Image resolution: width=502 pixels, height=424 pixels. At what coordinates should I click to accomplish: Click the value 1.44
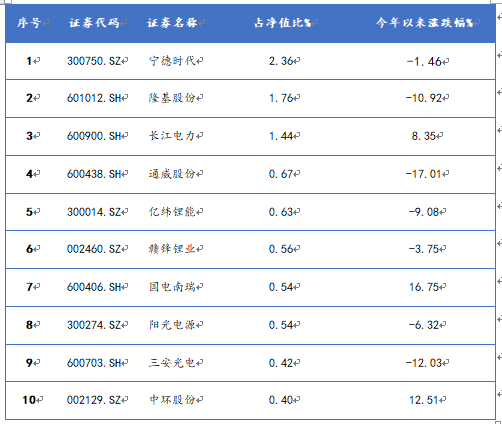(x=281, y=136)
